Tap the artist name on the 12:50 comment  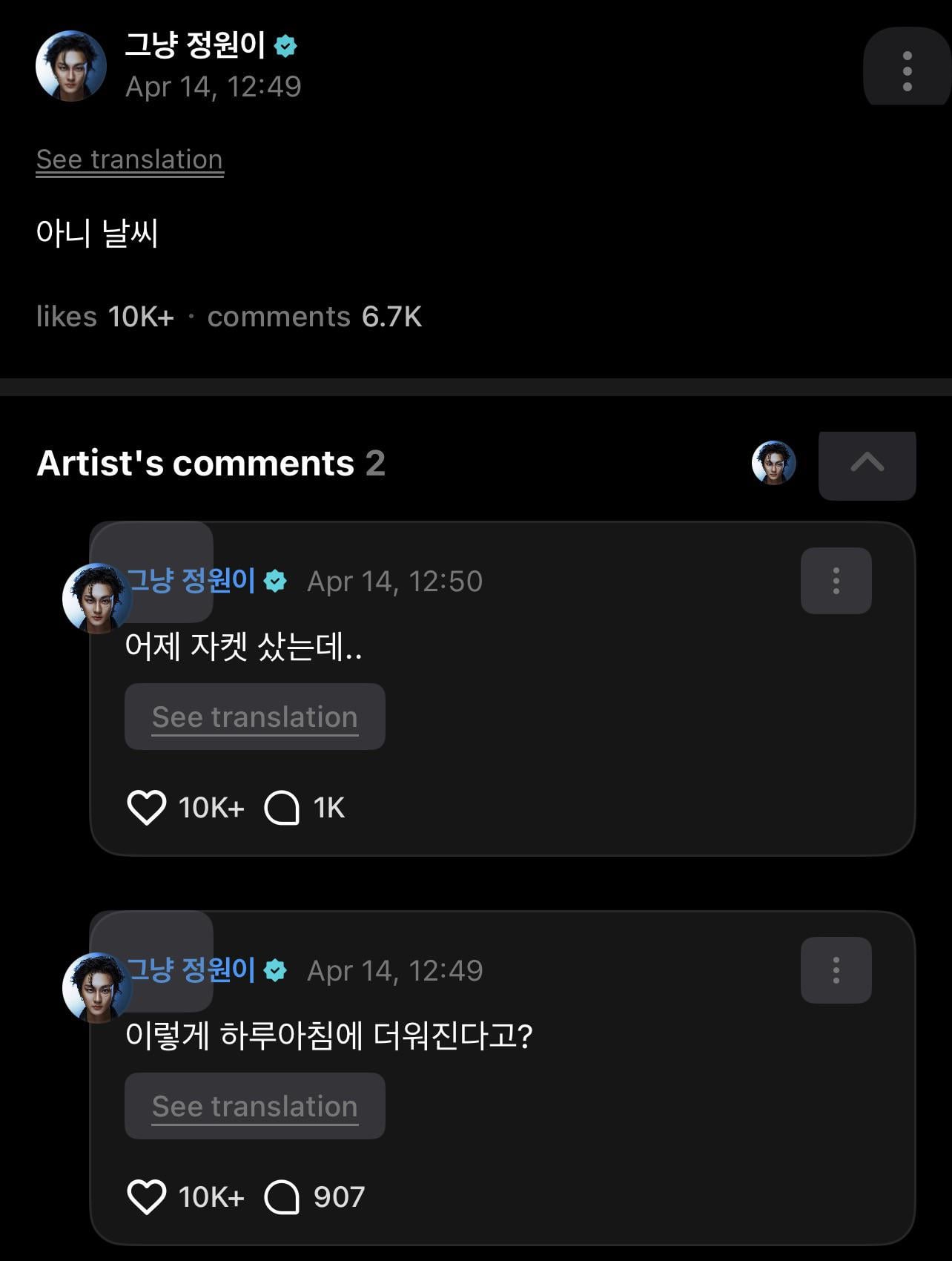click(191, 581)
